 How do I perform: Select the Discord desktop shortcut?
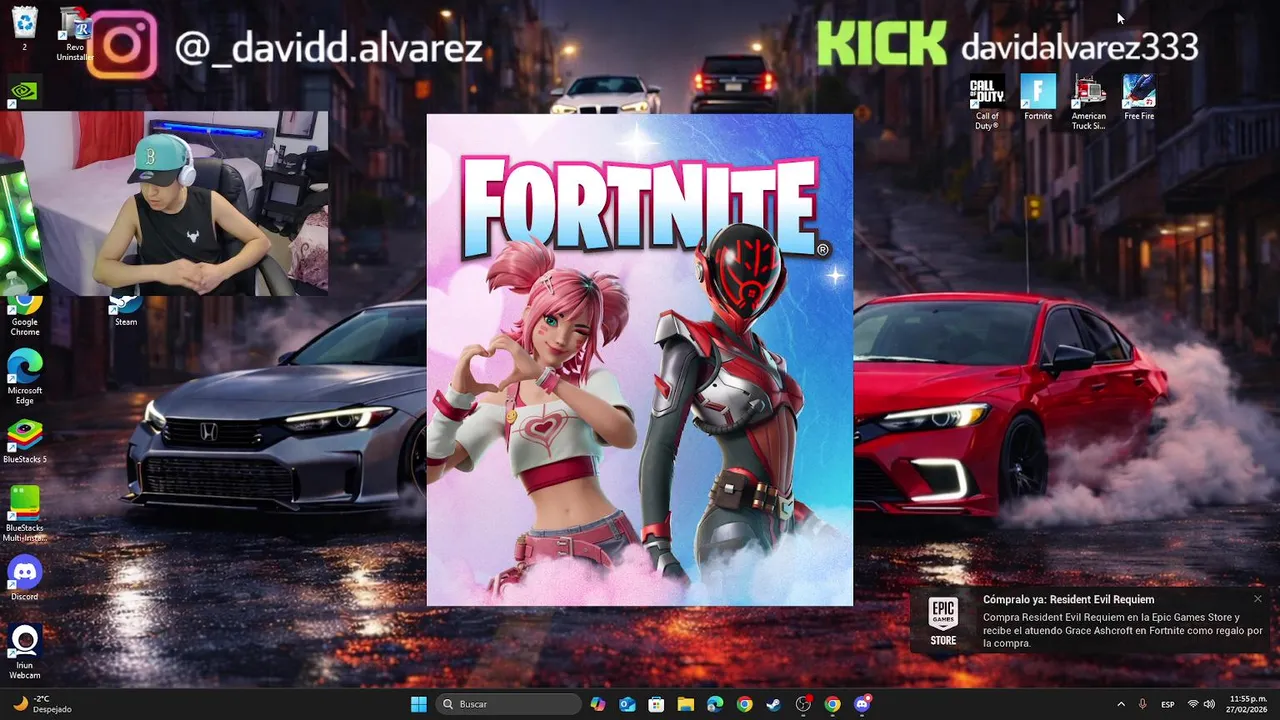25,579
